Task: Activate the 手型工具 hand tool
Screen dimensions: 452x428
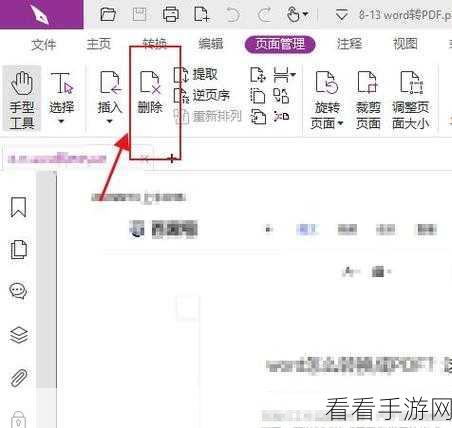Action: tap(22, 99)
